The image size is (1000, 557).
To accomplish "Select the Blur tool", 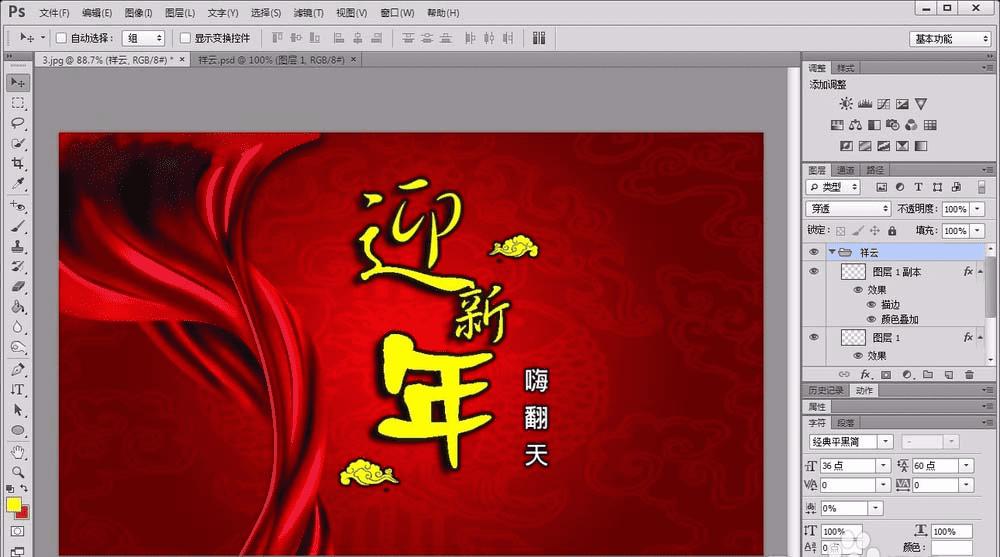I will tap(18, 327).
